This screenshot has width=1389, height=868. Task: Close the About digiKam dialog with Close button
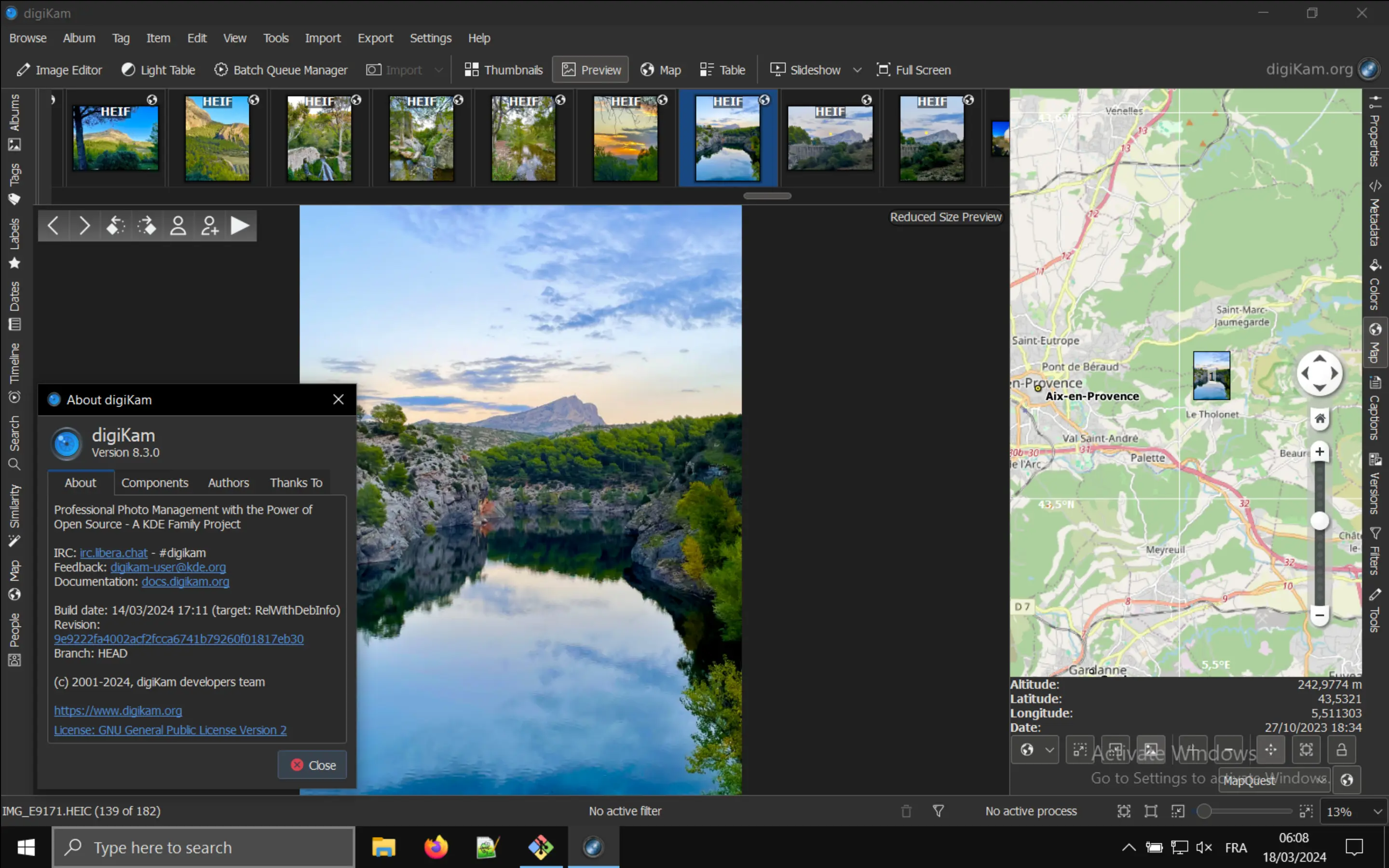pos(312,765)
